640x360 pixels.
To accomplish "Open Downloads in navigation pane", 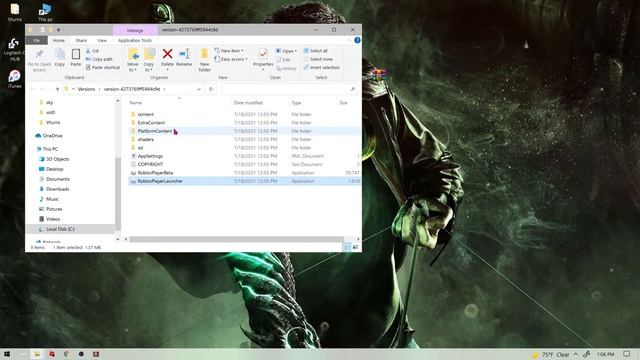I will (x=58, y=189).
